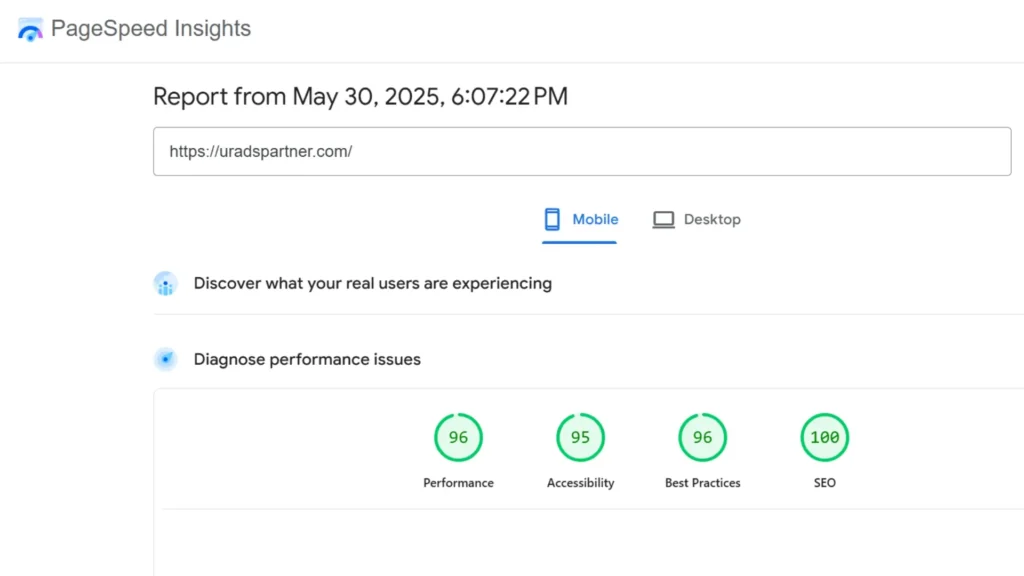
Task: Switch to the Mobile tab
Action: pyautogui.click(x=580, y=219)
